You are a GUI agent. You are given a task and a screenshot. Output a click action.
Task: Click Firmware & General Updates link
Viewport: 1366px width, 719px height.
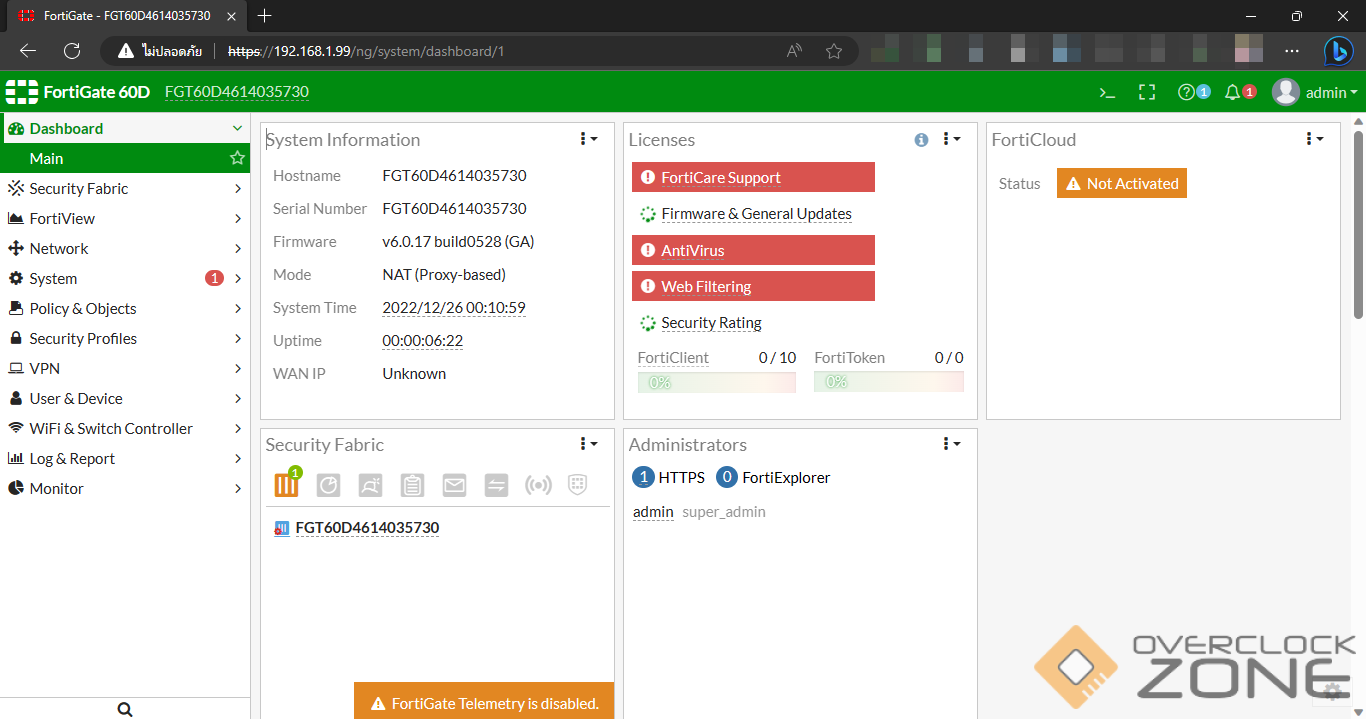point(756,214)
